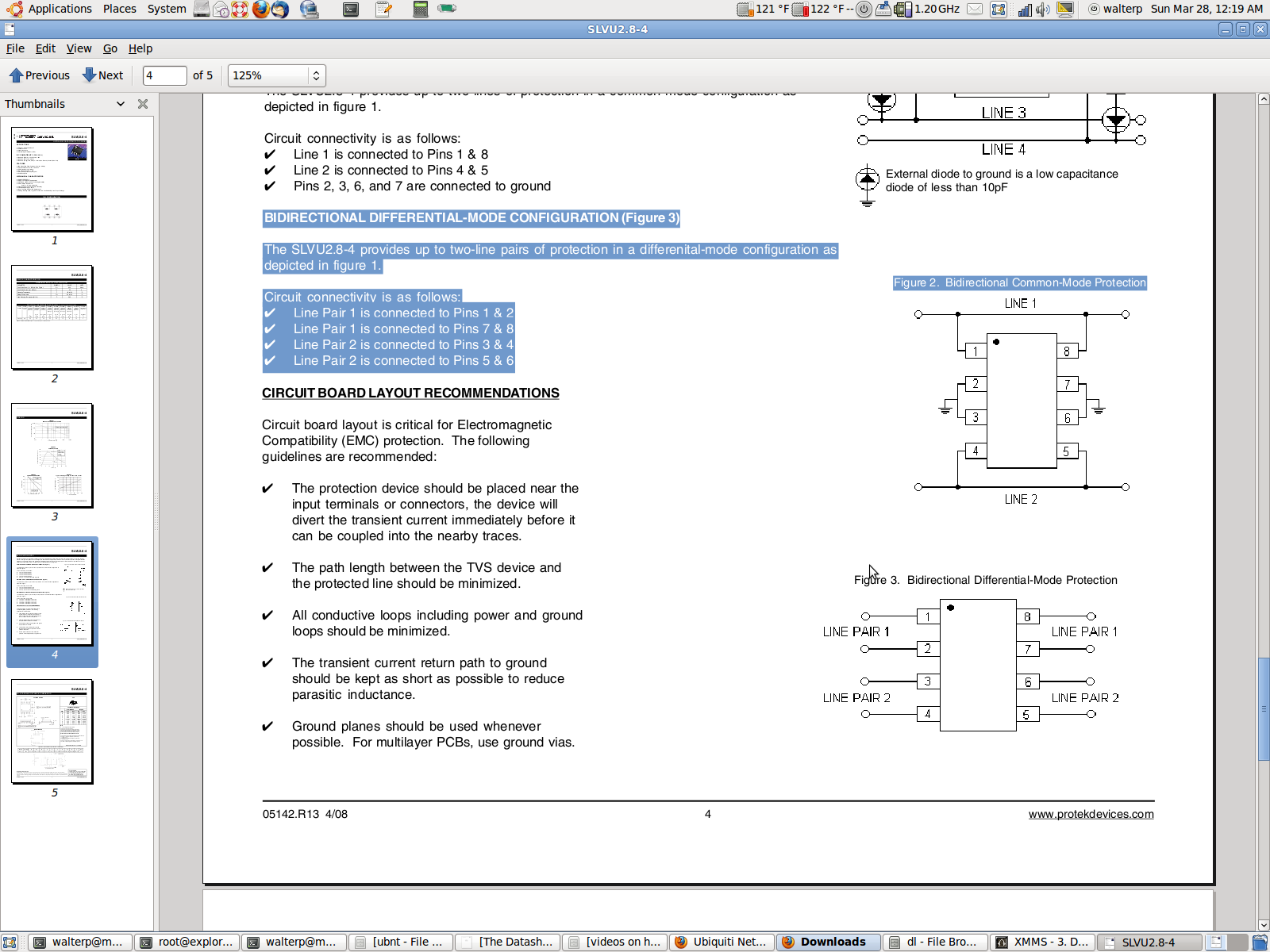
Task: Launch the calculator from the panel
Action: (421, 10)
